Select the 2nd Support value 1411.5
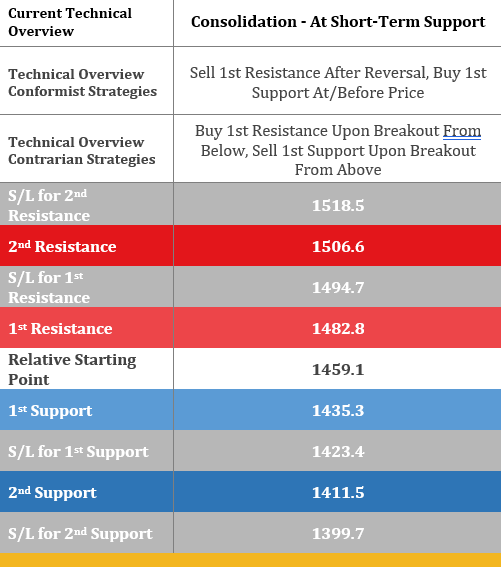Viewport: 501px width, 567px height. (338, 493)
